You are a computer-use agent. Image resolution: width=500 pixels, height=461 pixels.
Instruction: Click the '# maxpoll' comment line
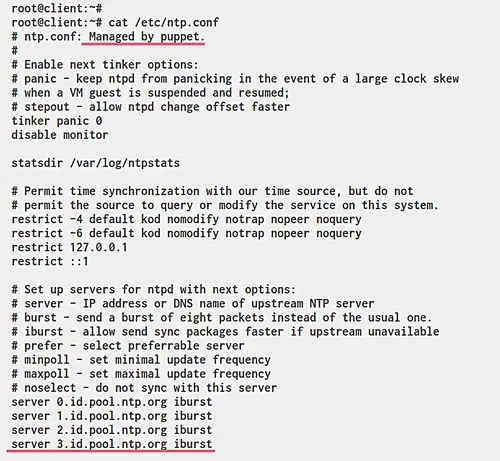click(141, 374)
